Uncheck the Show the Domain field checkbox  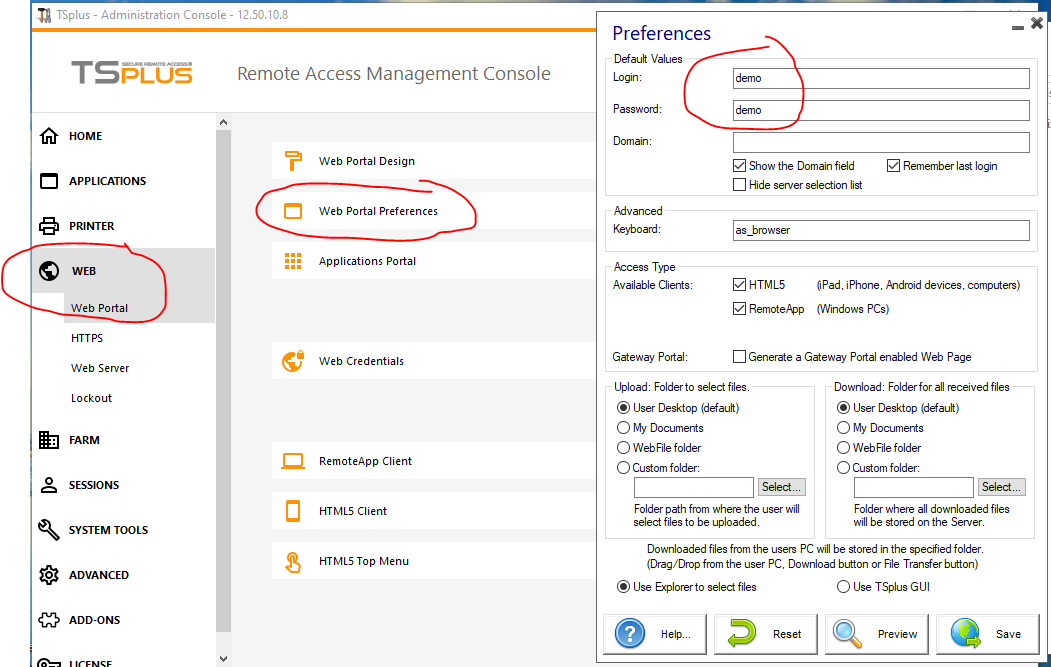coord(740,166)
